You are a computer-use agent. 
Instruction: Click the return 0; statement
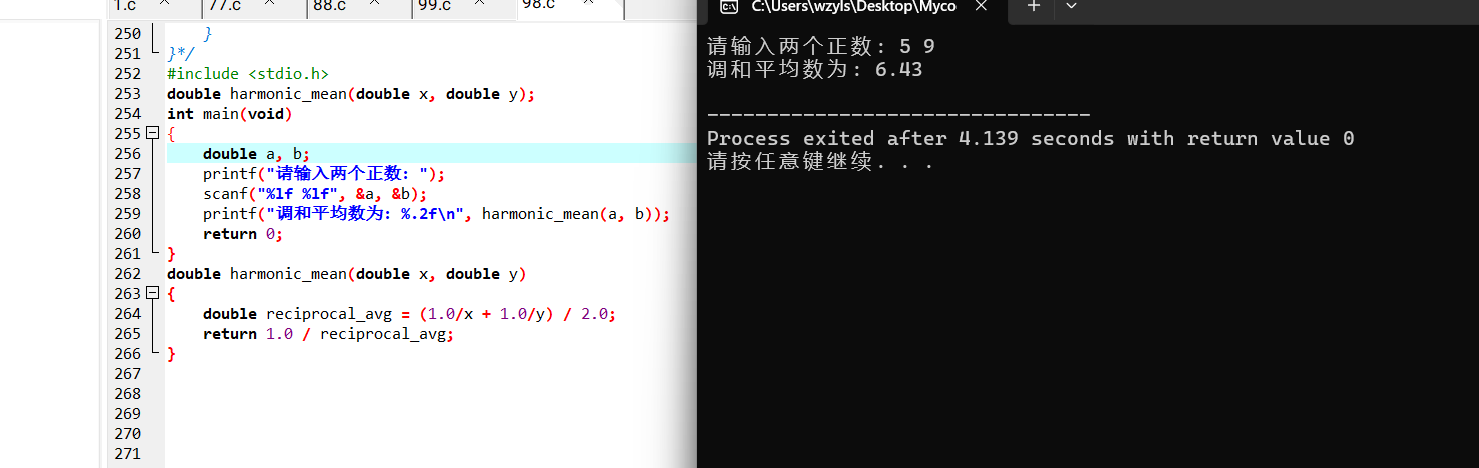pyautogui.click(x=243, y=234)
